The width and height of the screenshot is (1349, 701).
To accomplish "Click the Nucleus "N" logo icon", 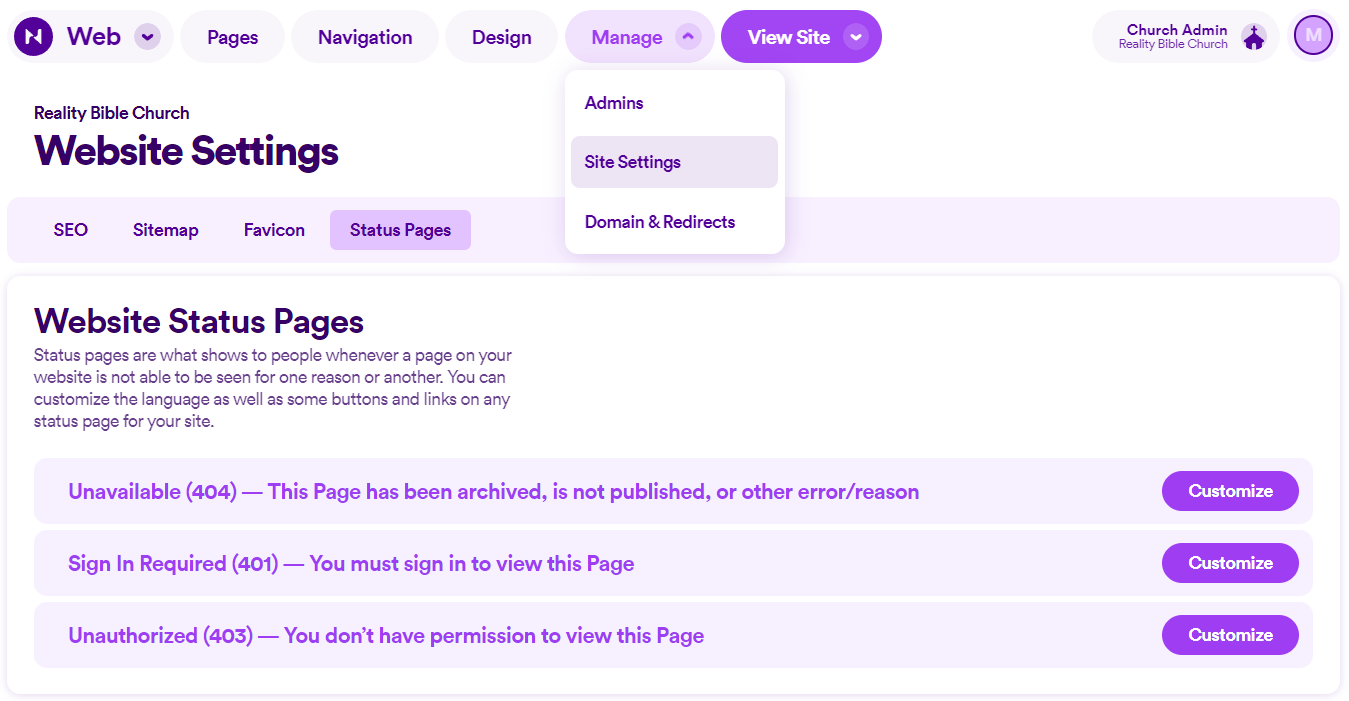I will [33, 35].
